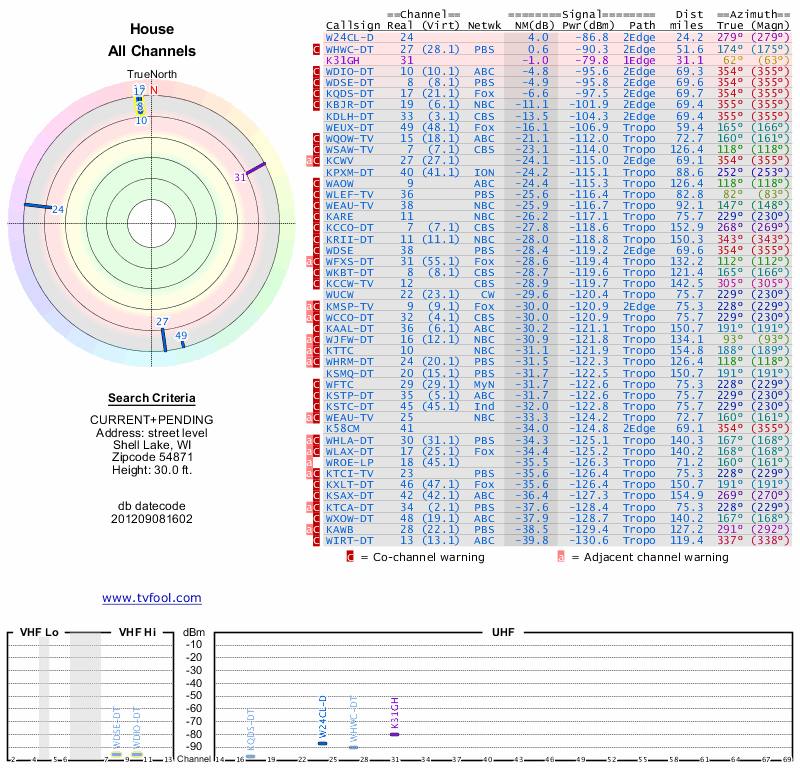Click the C icon beside WLEF-TV
The width and height of the screenshot is (800, 768).
(316, 194)
